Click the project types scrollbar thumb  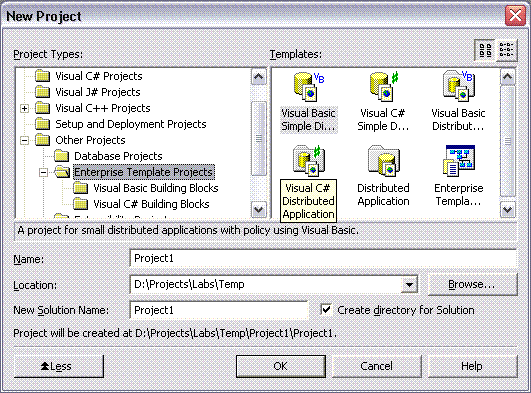click(x=259, y=138)
